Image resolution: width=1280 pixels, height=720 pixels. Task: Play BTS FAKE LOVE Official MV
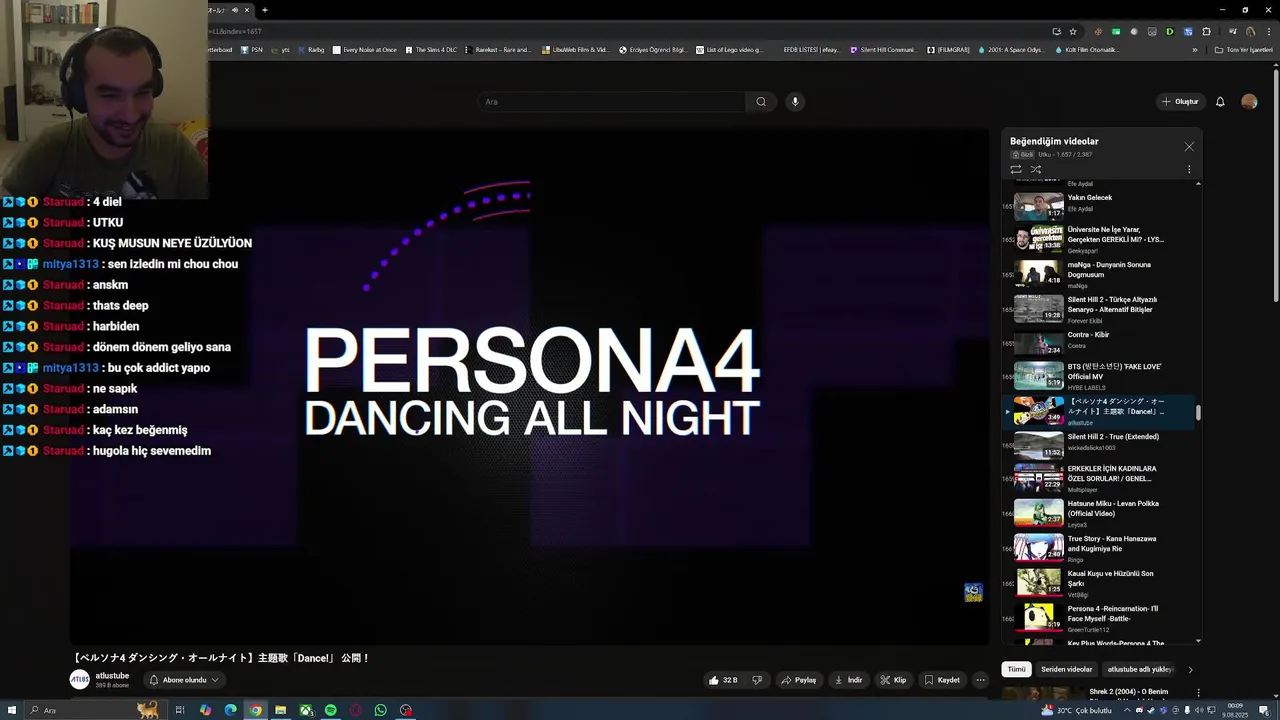pos(1100,376)
